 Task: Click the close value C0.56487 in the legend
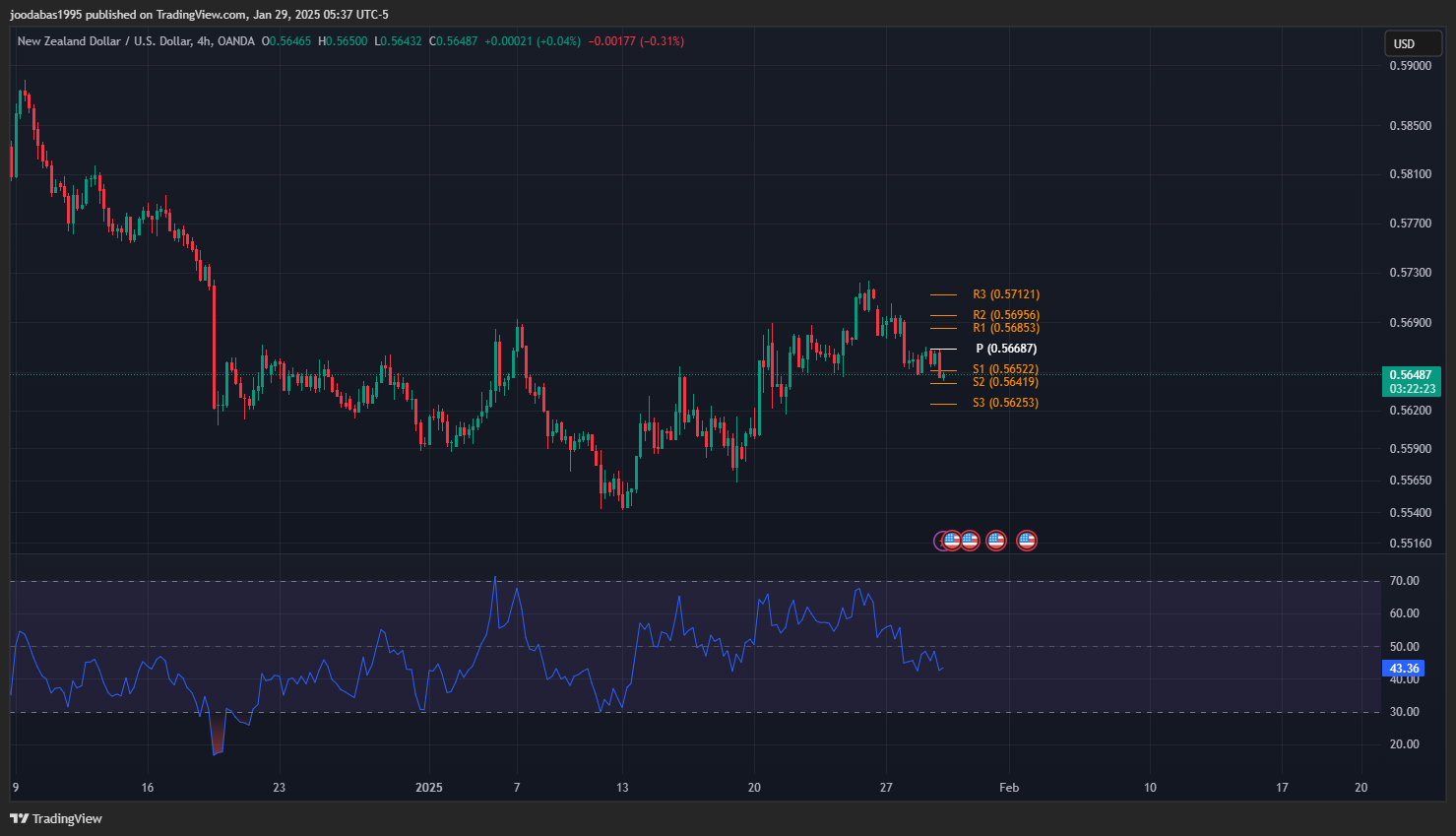(x=454, y=41)
